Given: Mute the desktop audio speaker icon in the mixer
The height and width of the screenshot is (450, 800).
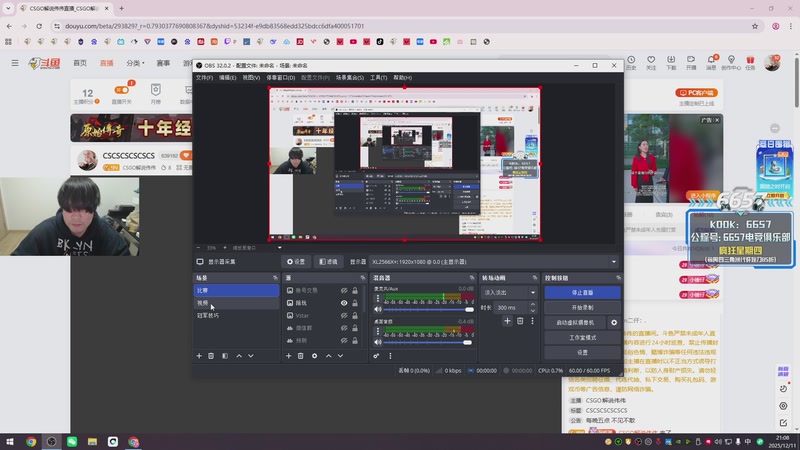Looking at the screenshot, I should [378, 342].
